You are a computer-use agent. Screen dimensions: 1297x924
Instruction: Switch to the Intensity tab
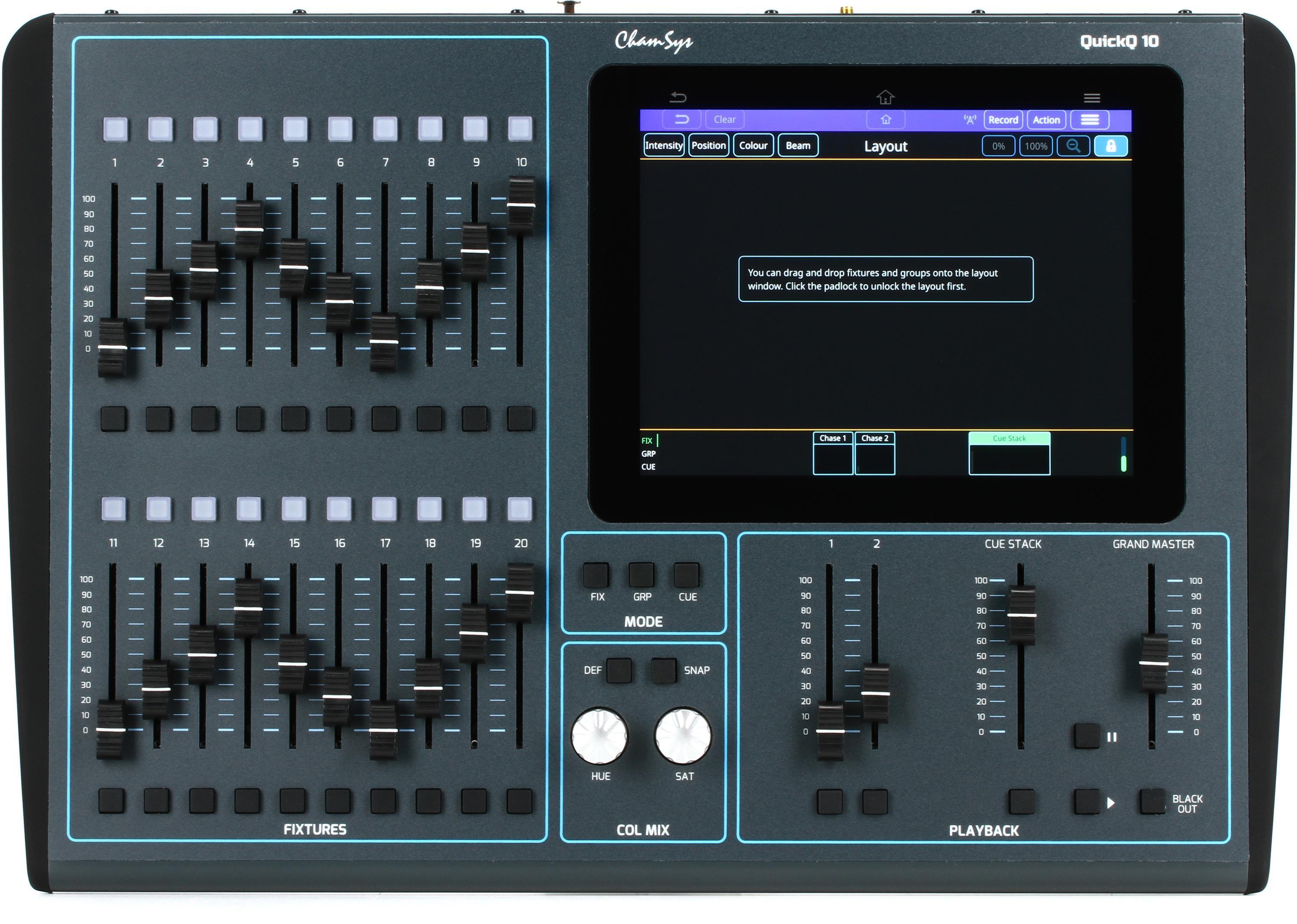664,146
